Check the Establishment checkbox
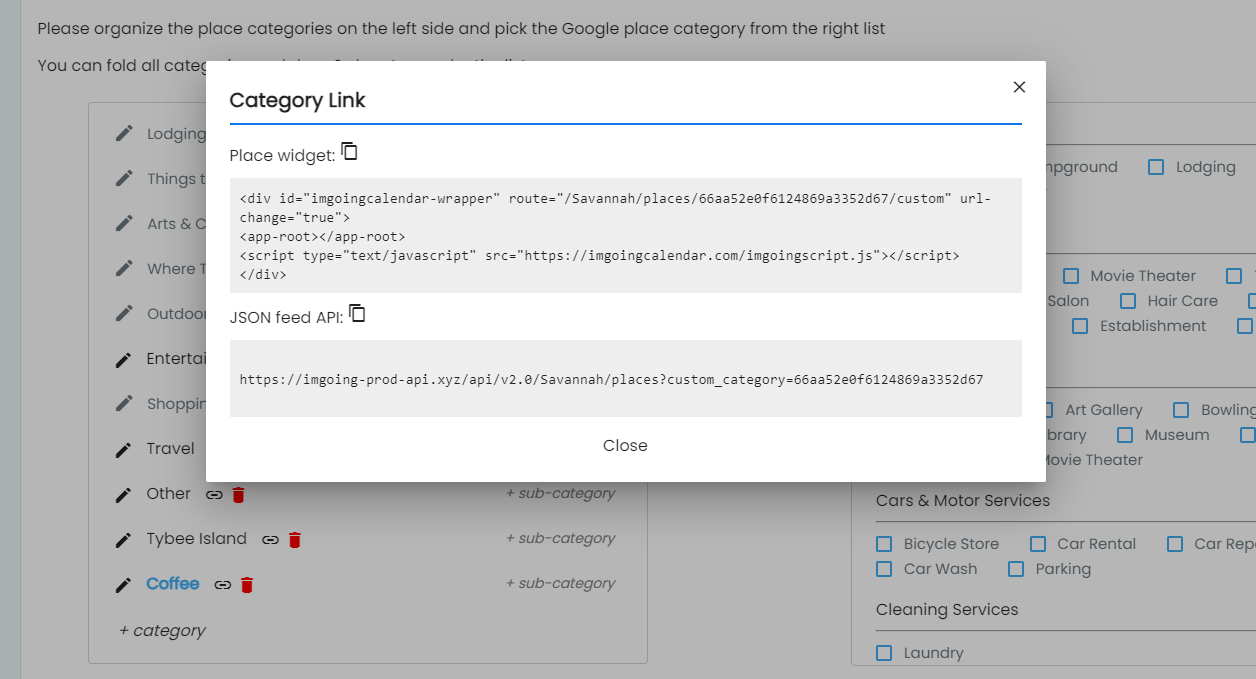 click(1080, 326)
